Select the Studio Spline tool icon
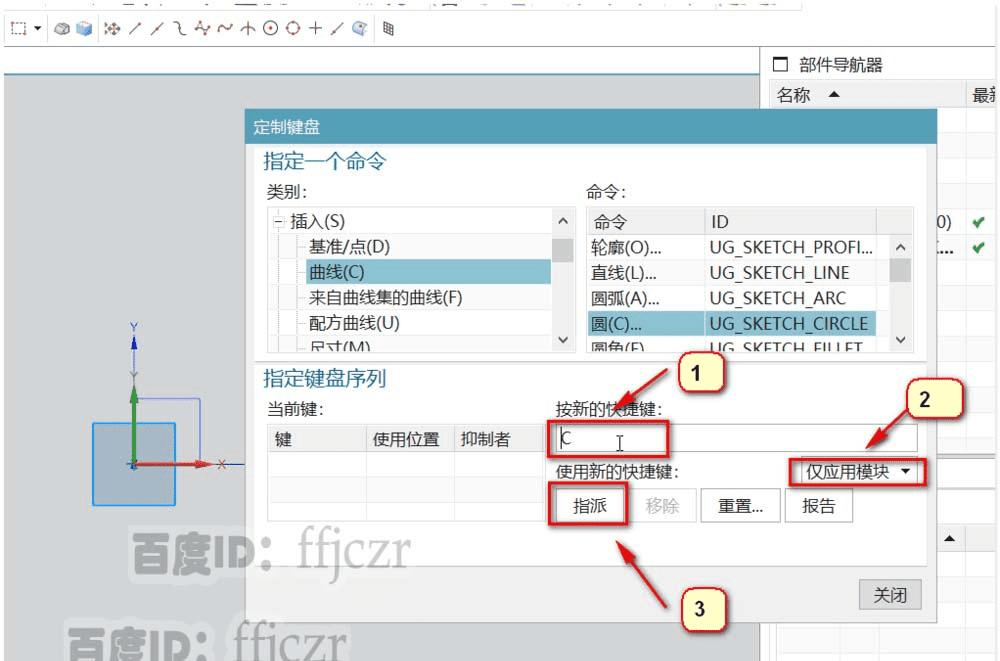 tap(204, 29)
